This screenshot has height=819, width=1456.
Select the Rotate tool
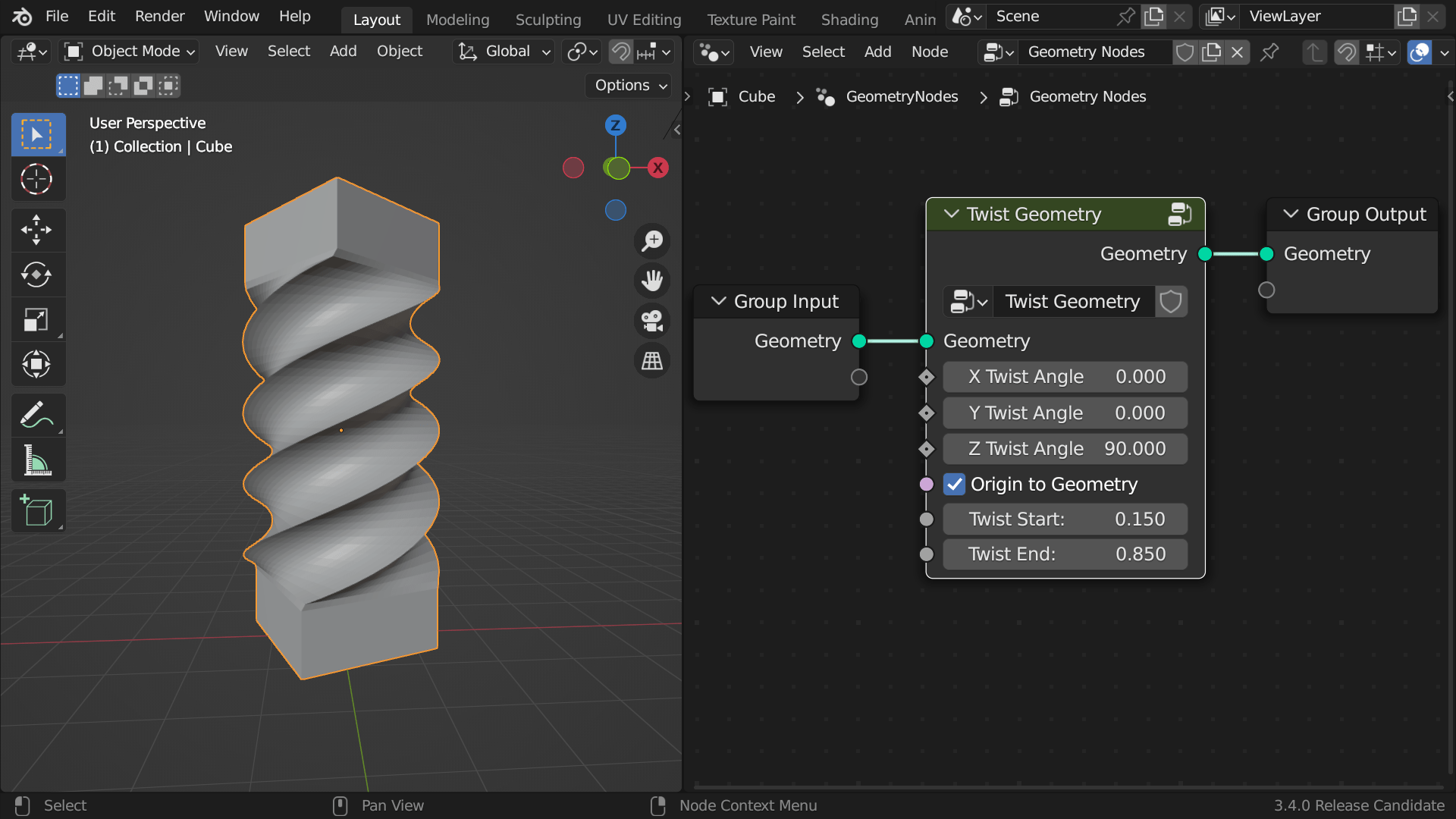(38, 275)
